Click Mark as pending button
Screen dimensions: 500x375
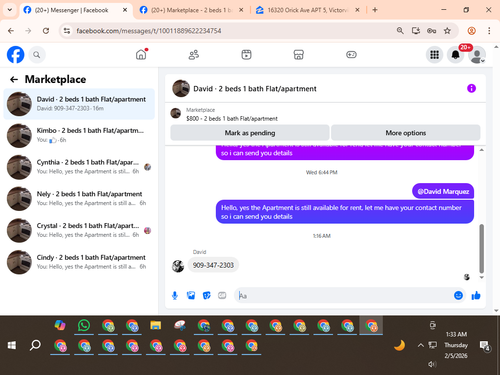click(x=250, y=133)
